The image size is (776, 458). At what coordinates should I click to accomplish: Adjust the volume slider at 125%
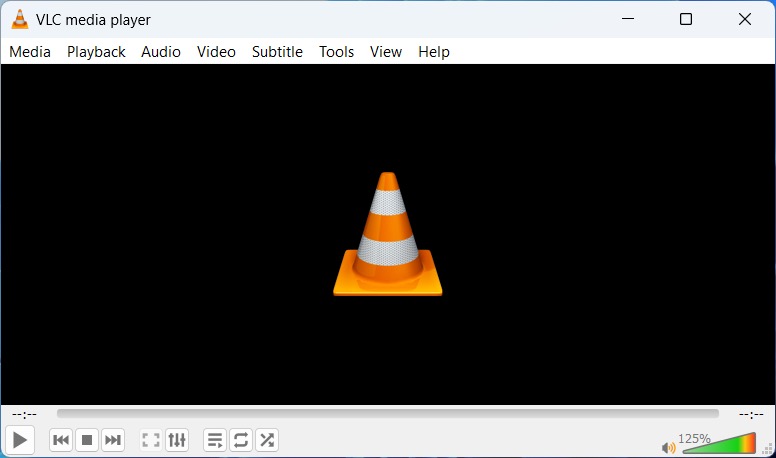(719, 443)
